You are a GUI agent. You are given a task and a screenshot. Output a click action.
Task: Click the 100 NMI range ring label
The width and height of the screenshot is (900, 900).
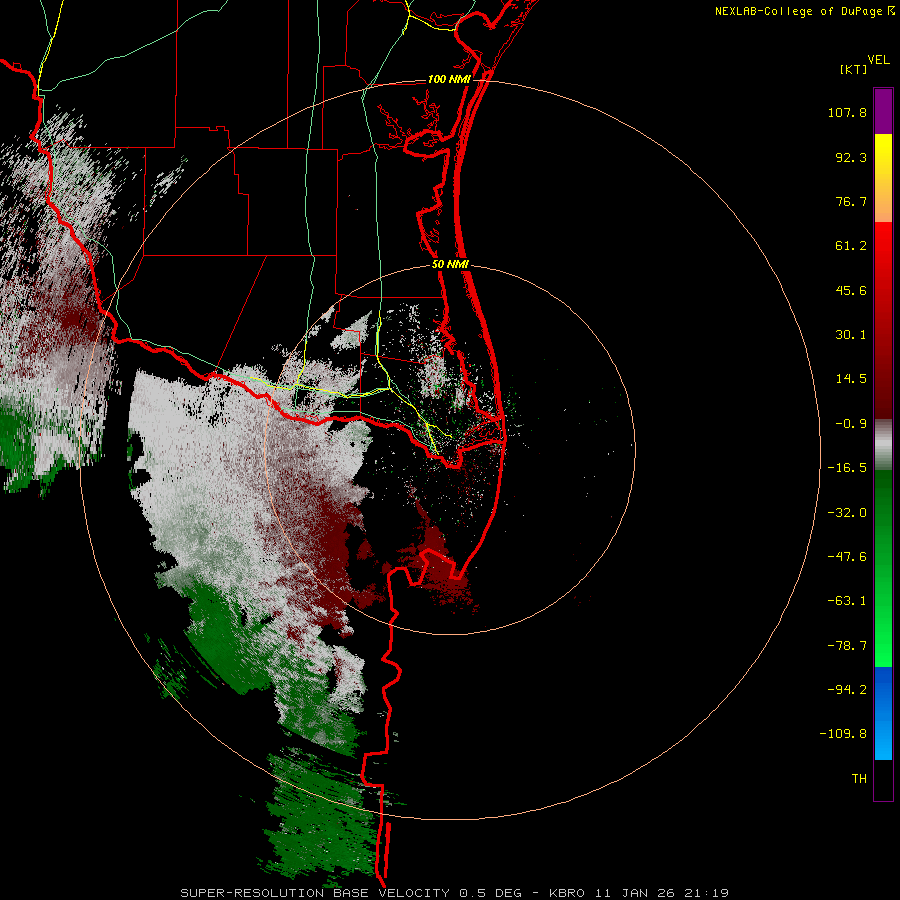(x=449, y=79)
